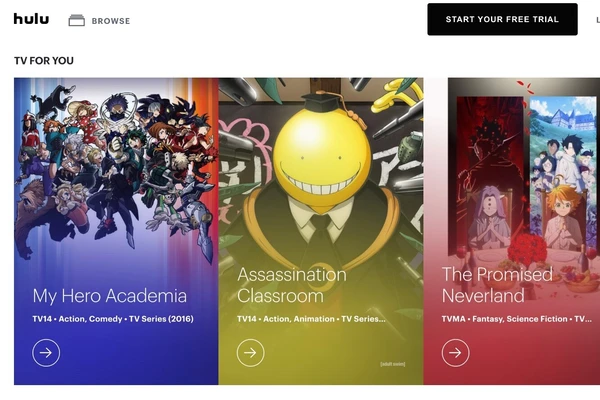Click Start Your Free Trial button

pos(502,19)
